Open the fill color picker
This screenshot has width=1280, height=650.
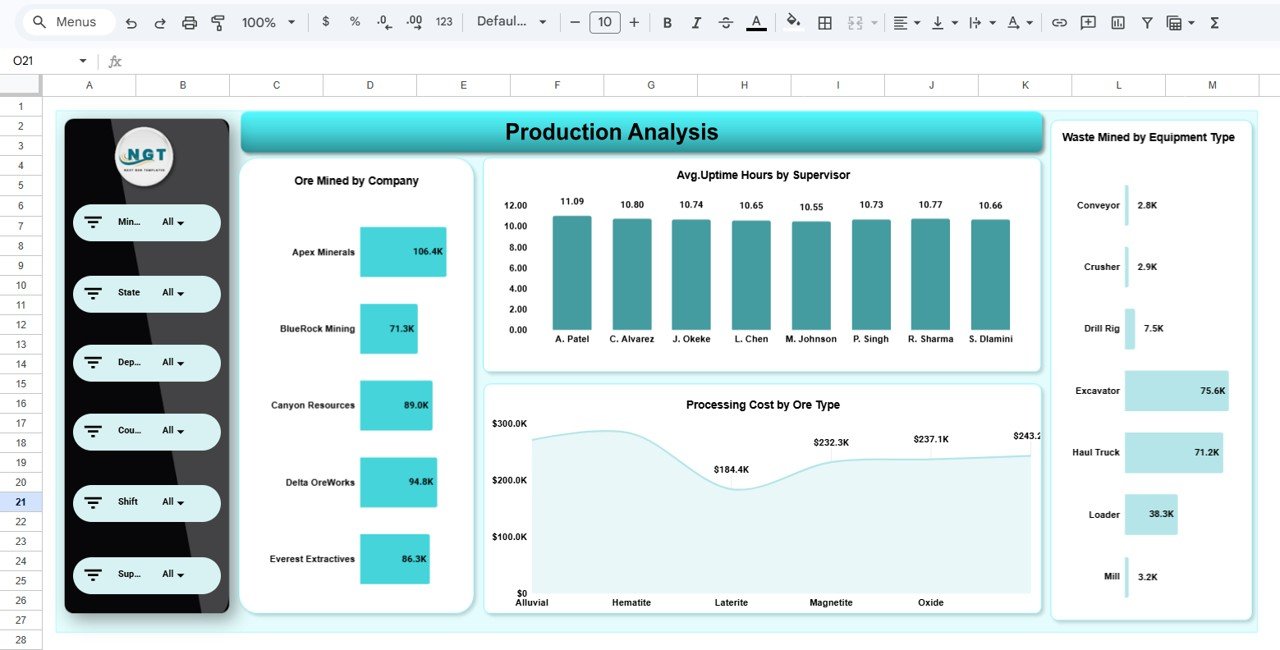coord(793,22)
